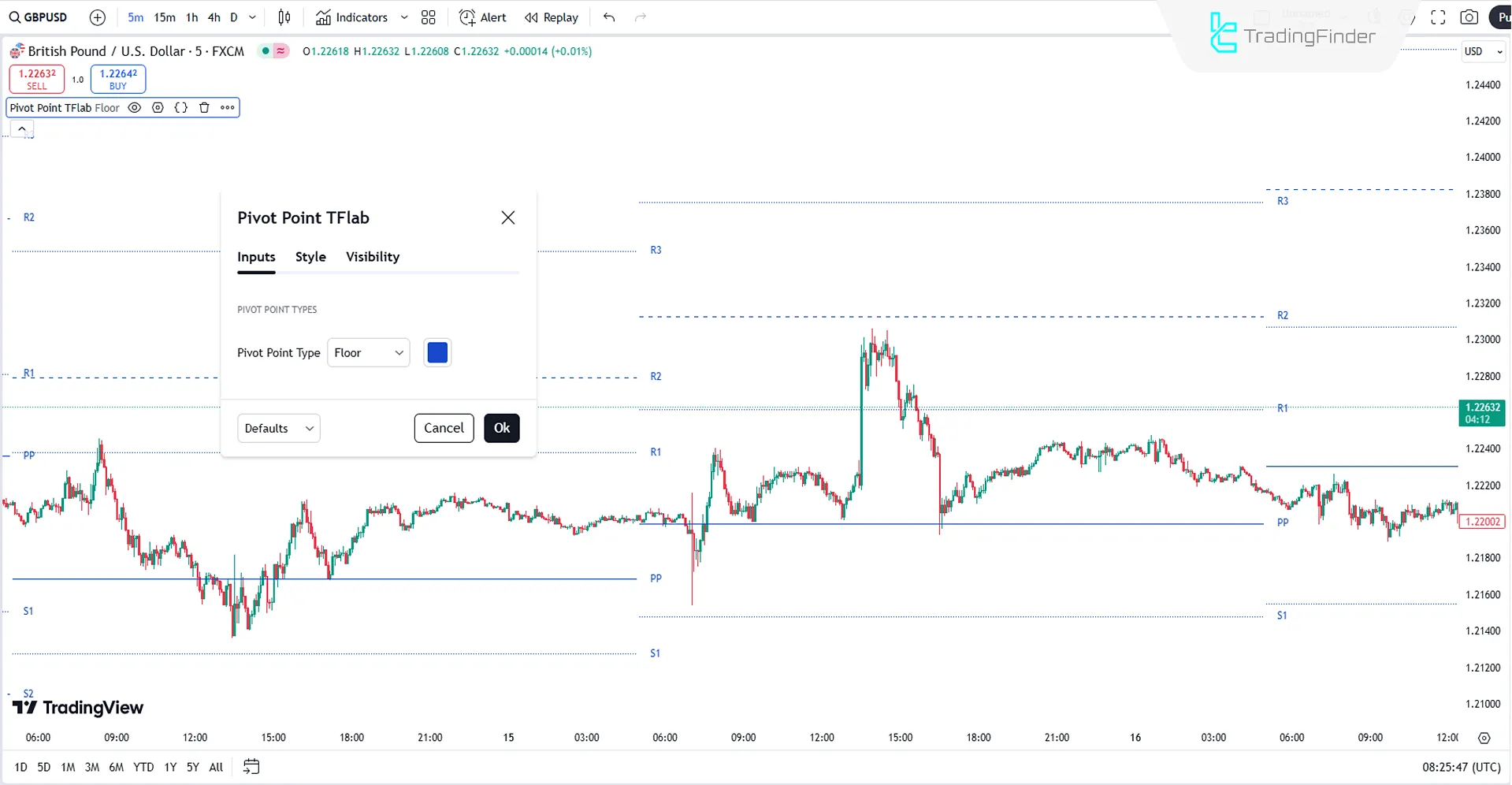
Task: Set an alert with the Alert icon
Action: click(481, 17)
